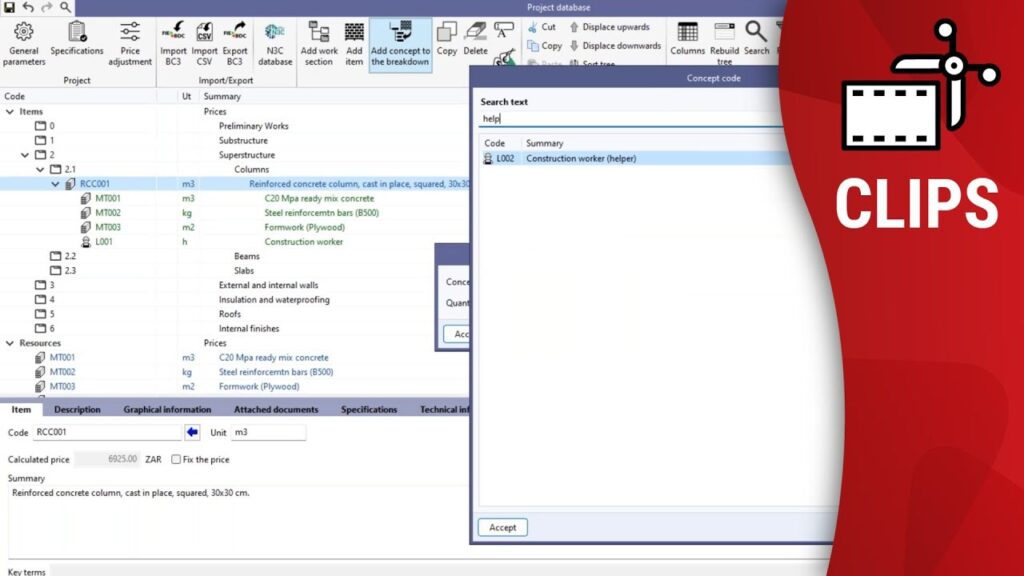This screenshot has height=576, width=1024.
Task: Collapse the RCC001 tree node
Action: tap(56, 184)
